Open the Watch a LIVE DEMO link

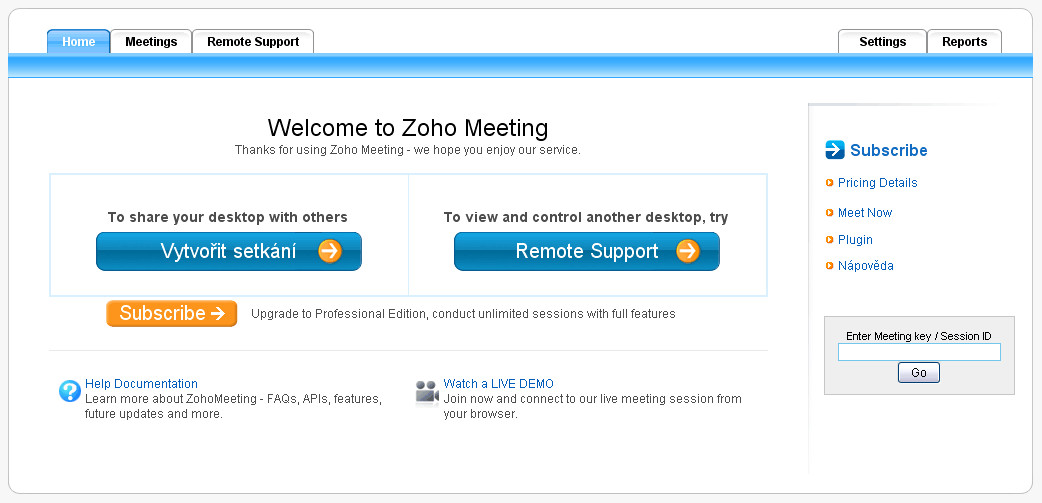pos(498,383)
